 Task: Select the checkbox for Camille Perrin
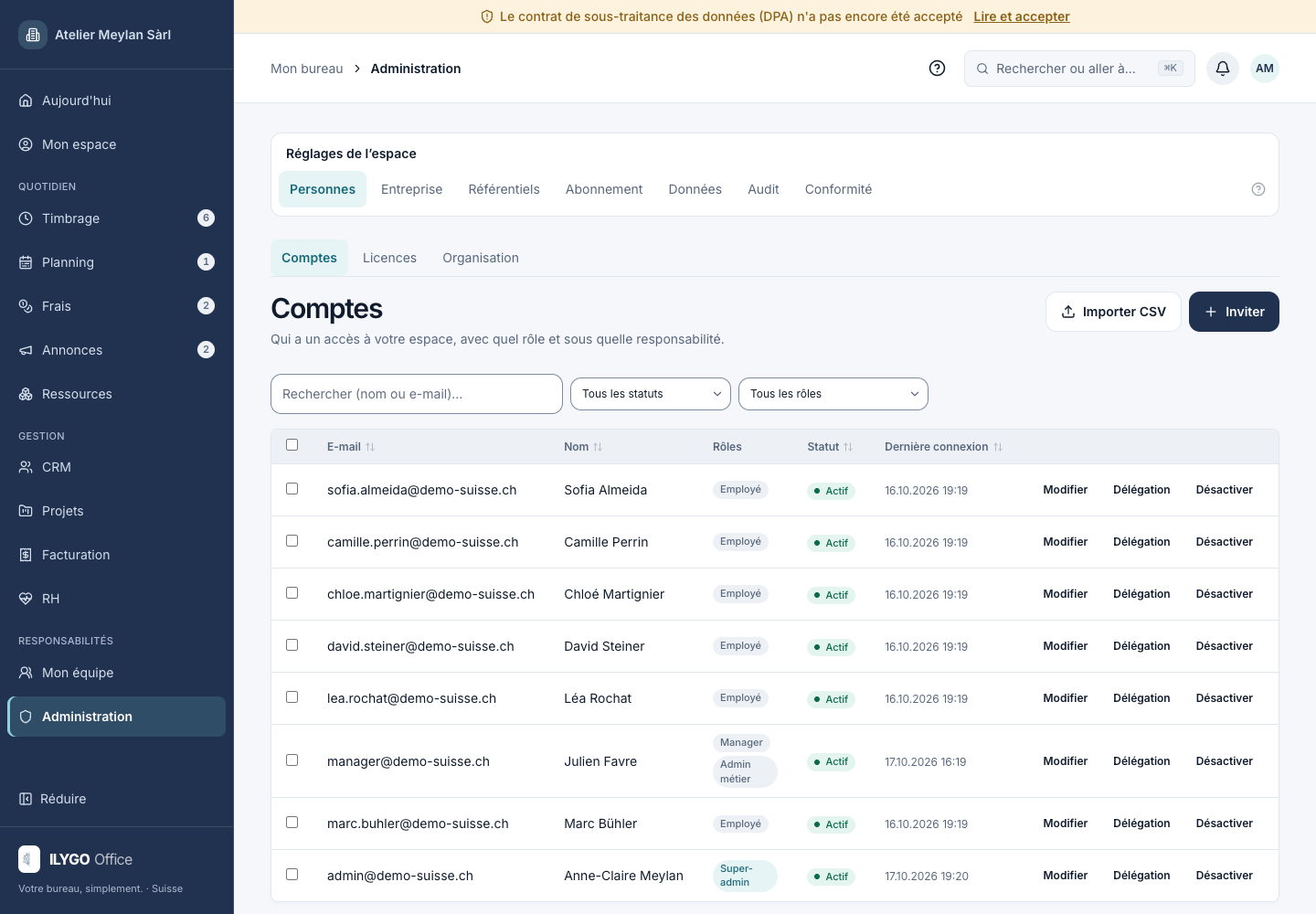point(292,541)
